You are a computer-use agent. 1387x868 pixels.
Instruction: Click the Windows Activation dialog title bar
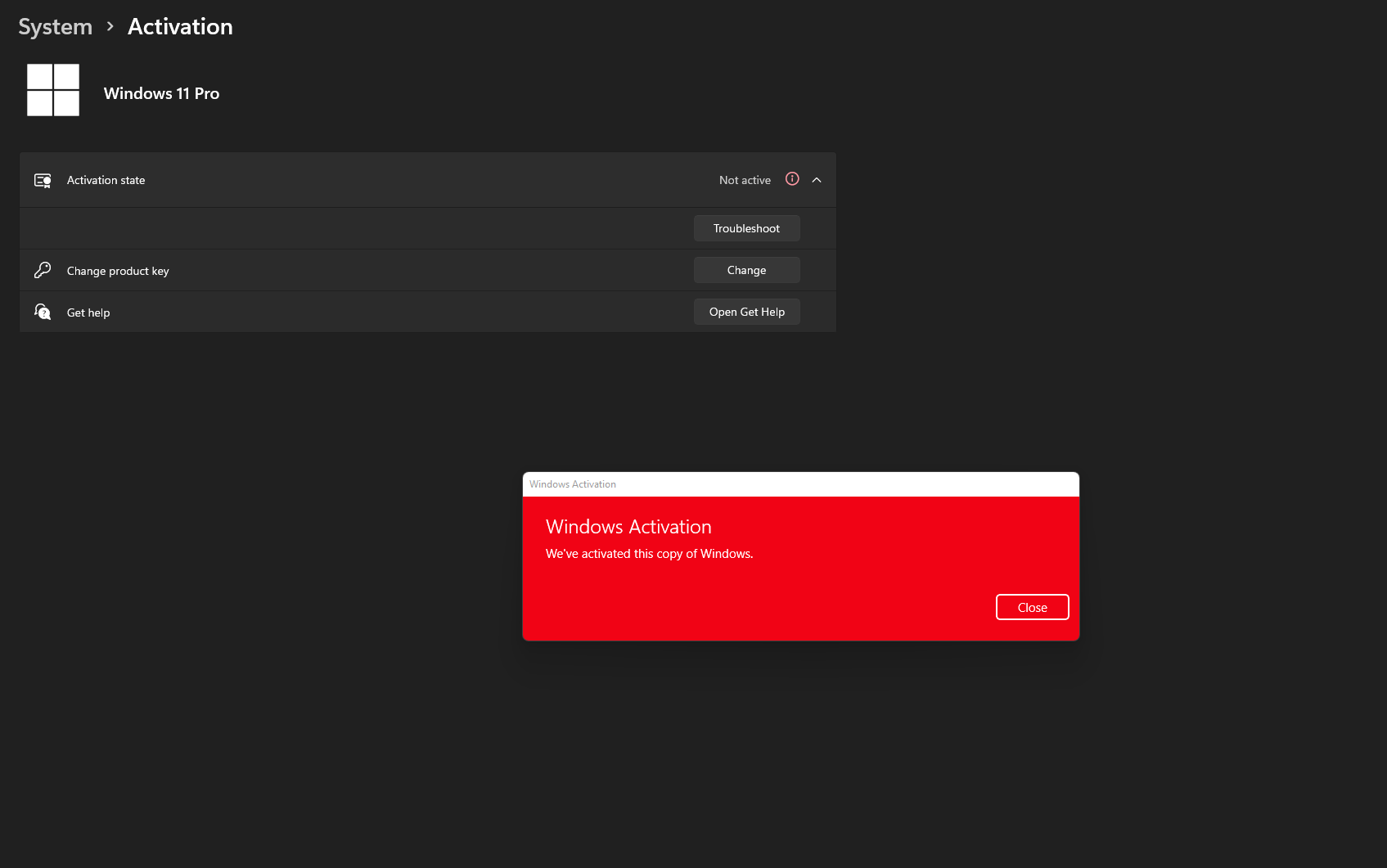point(801,484)
